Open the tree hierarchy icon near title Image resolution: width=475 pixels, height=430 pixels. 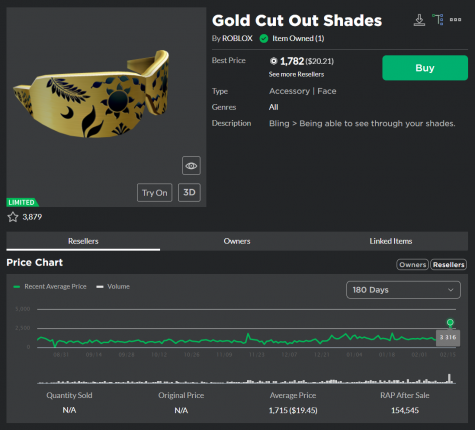coord(438,20)
